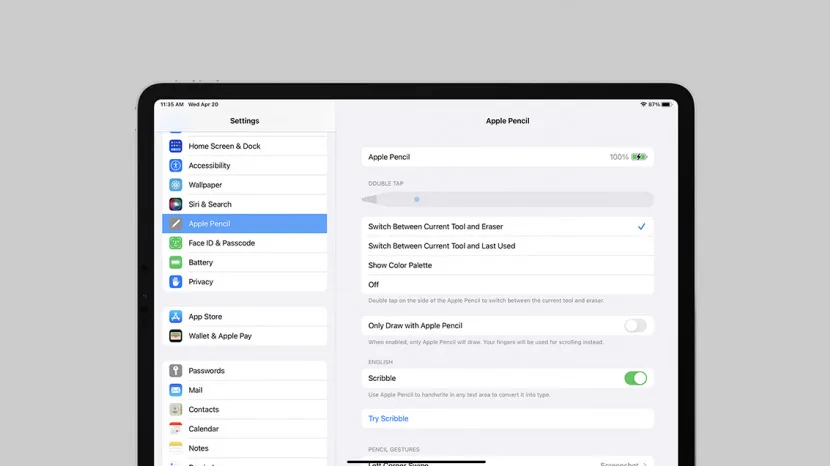
Task: Tap the green Battery icon
Action: click(x=176, y=263)
